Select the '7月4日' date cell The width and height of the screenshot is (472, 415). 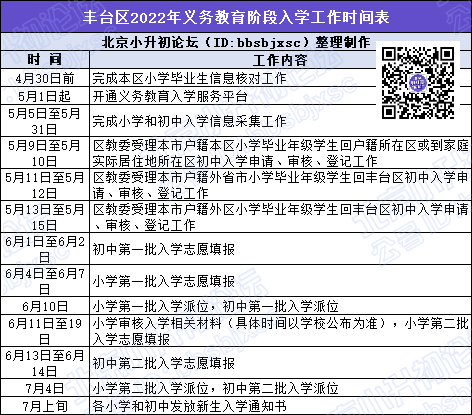coord(45,388)
